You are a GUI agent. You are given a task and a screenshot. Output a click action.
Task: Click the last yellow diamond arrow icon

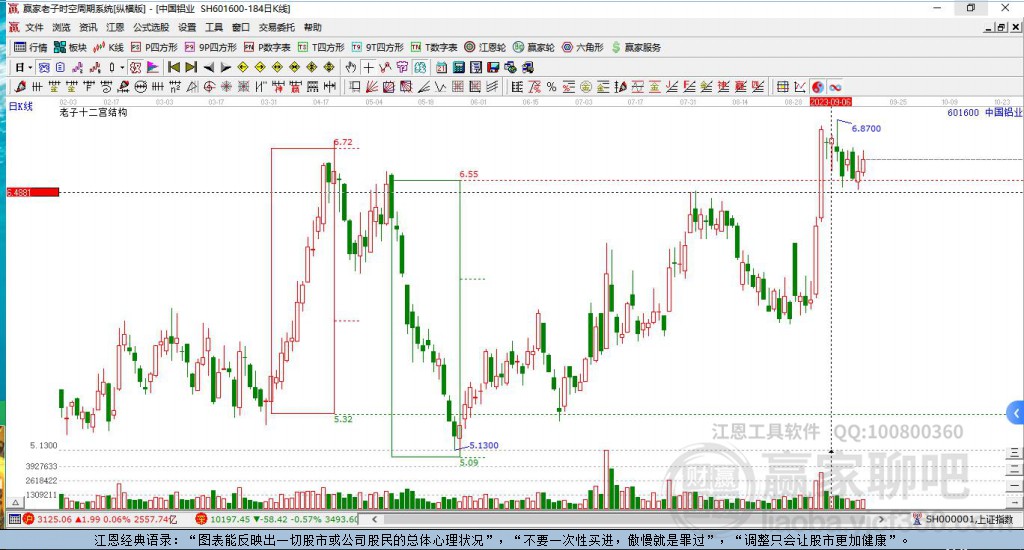tap(328, 67)
